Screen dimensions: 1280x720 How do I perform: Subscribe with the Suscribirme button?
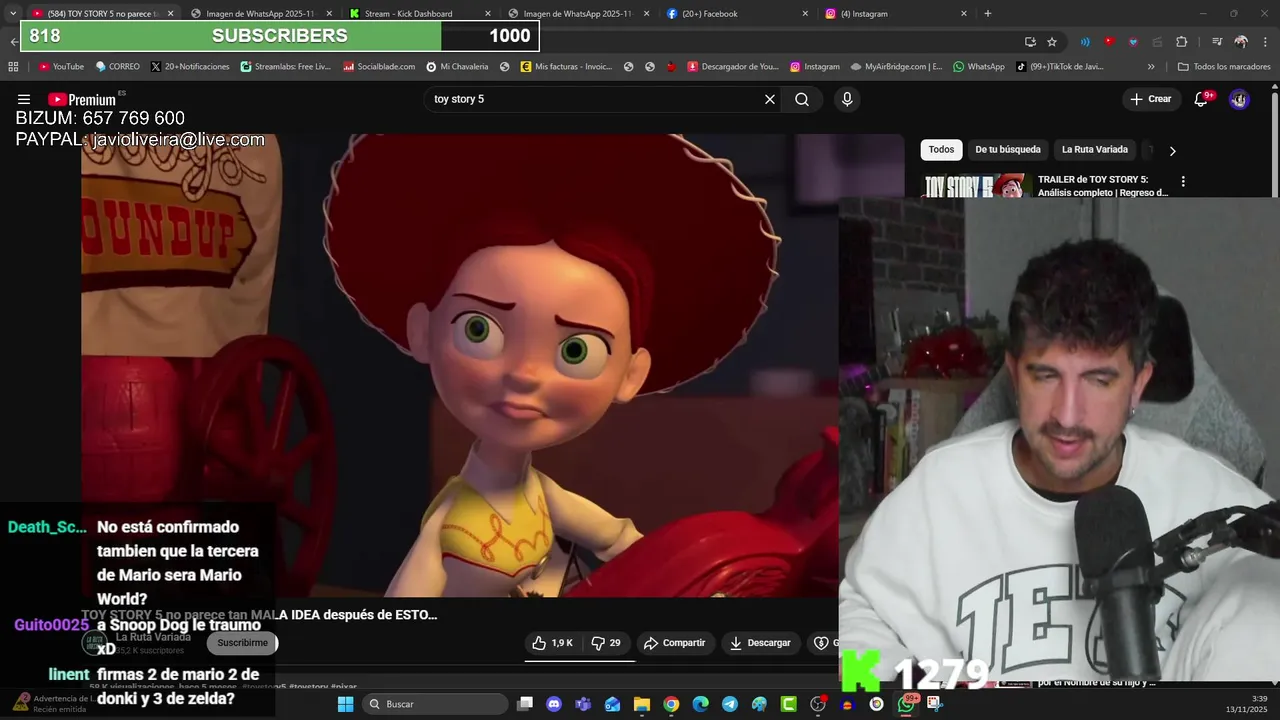click(242, 643)
